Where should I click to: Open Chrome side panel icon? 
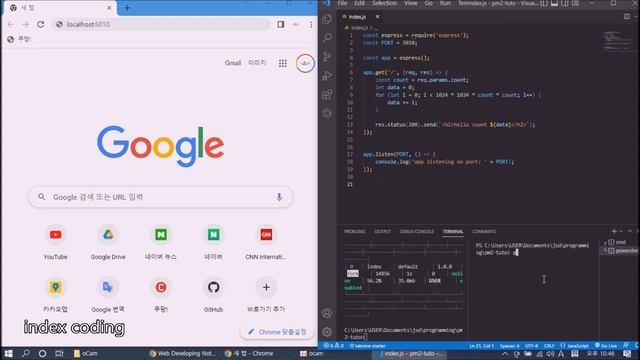tap(281, 24)
